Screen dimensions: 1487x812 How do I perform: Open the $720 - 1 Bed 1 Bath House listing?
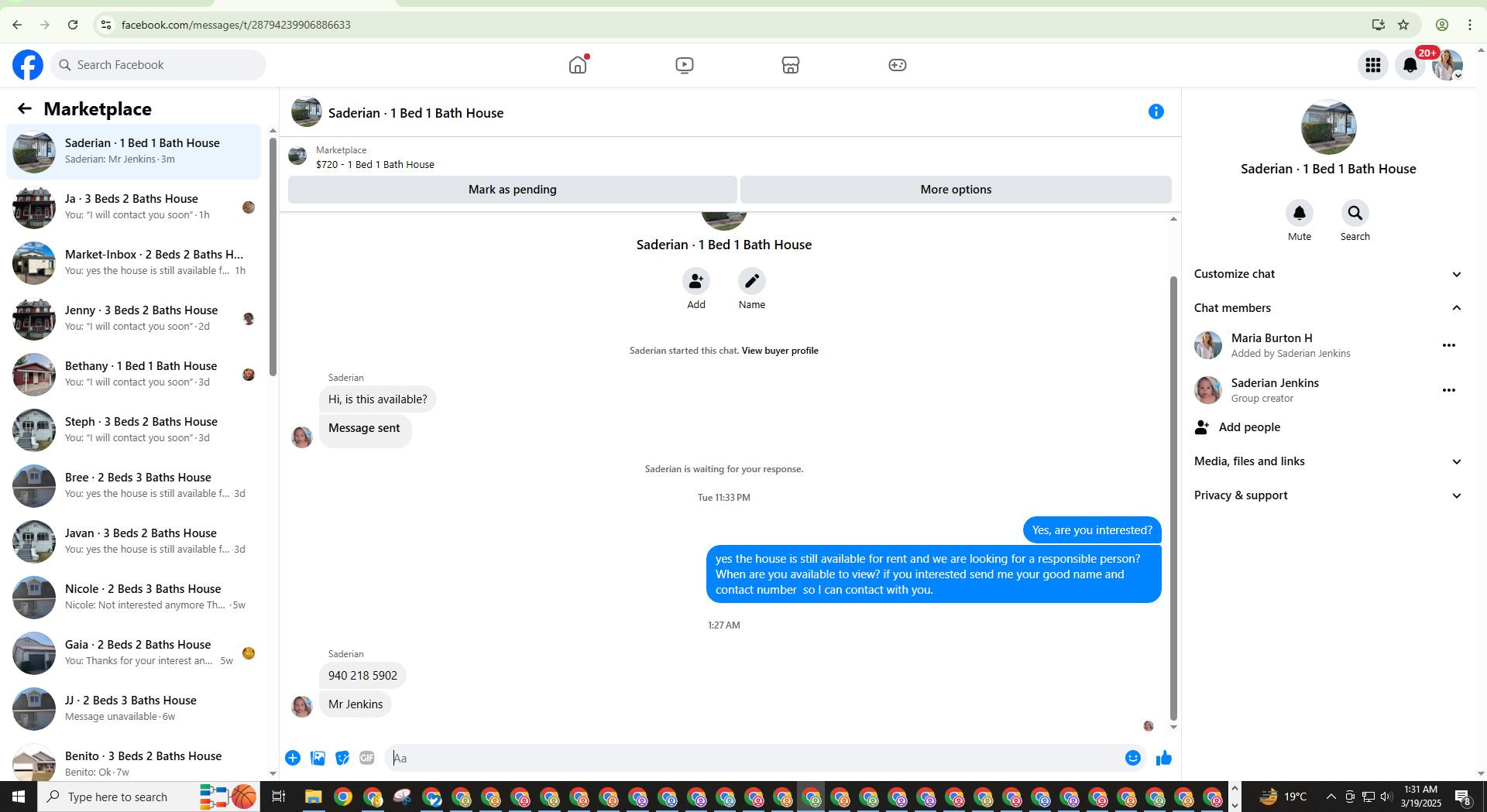click(375, 164)
